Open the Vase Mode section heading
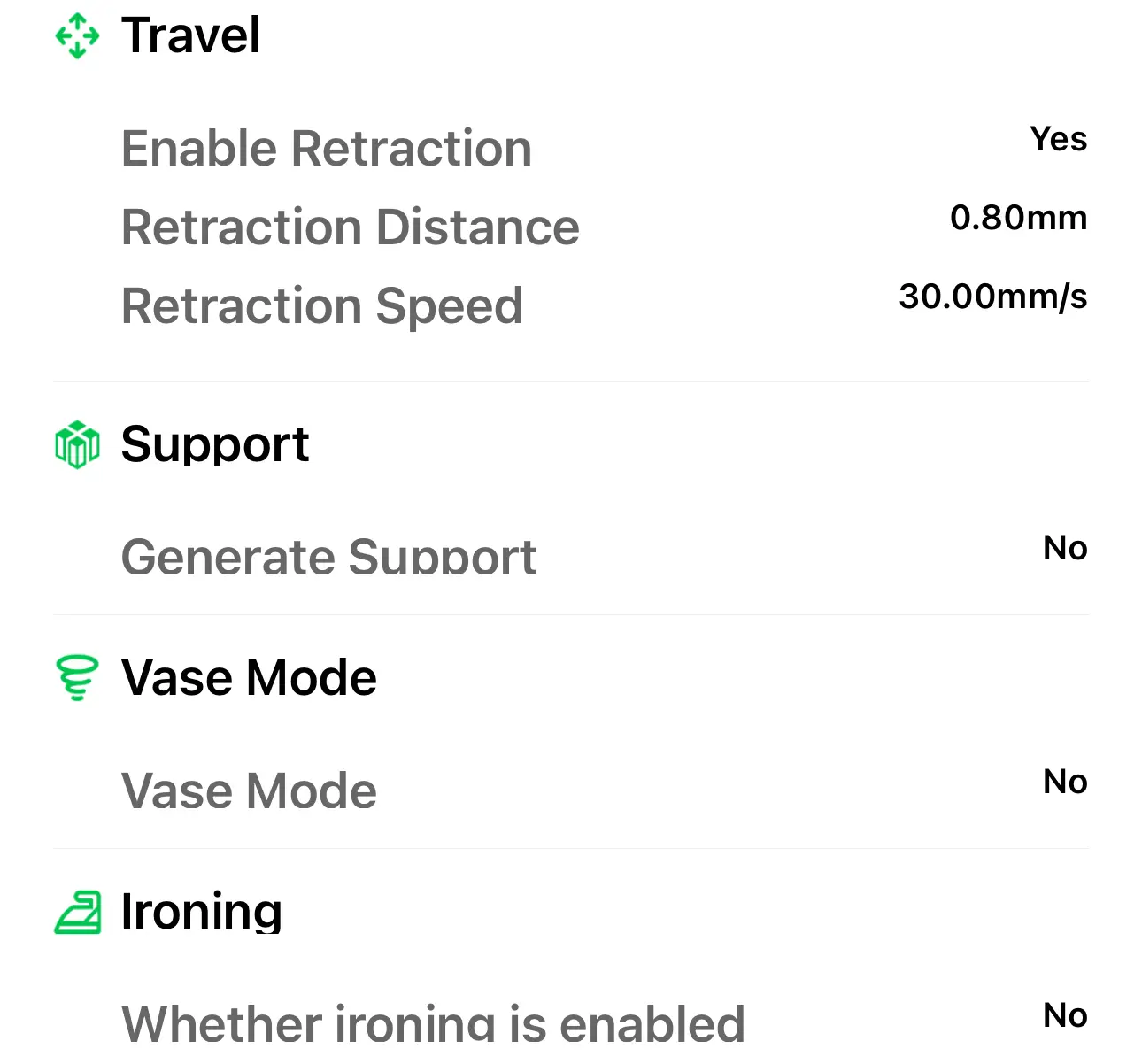 tap(249, 678)
